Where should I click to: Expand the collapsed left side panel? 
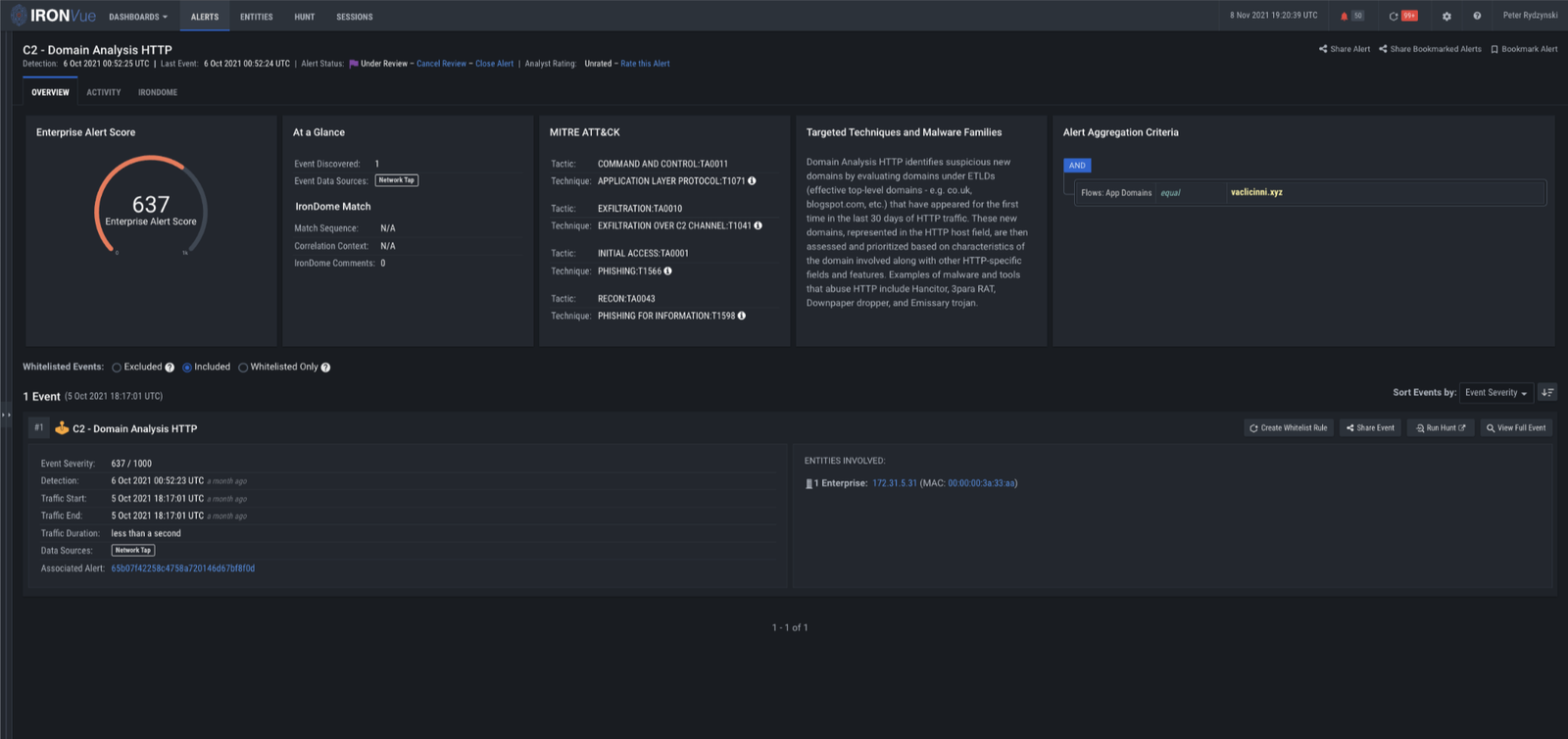click(6, 416)
